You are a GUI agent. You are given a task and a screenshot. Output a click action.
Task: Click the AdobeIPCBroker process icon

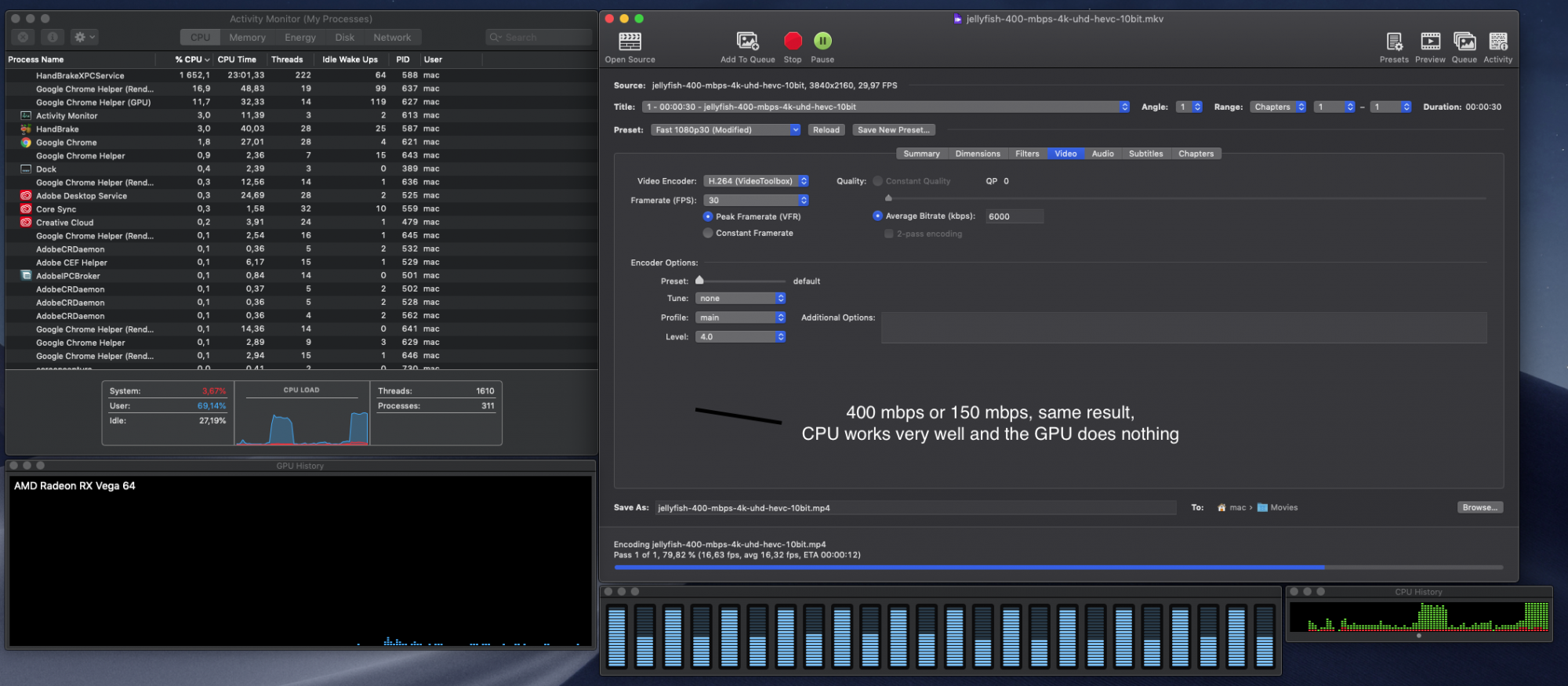click(26, 275)
